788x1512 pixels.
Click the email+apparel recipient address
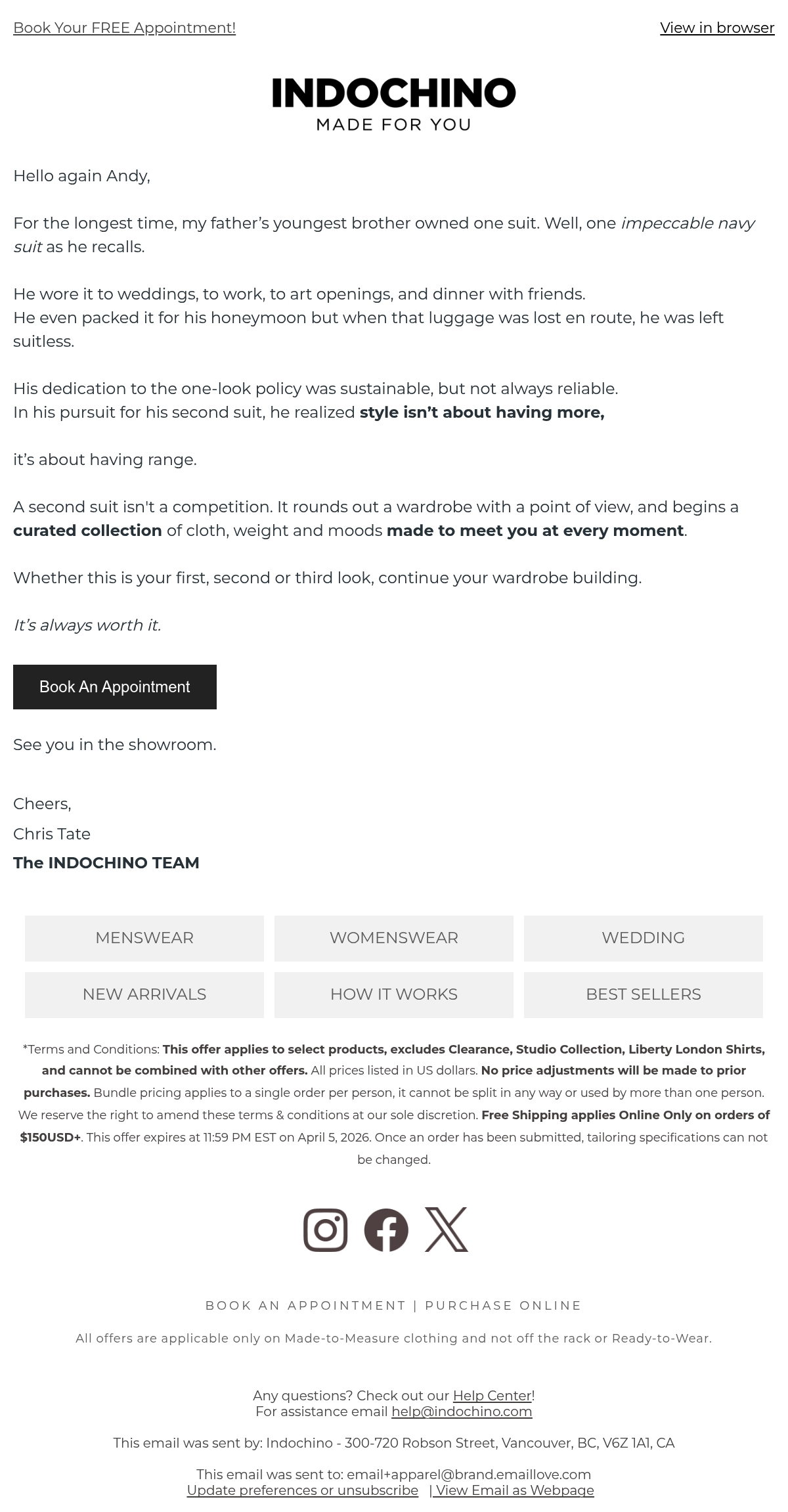pos(469,1475)
